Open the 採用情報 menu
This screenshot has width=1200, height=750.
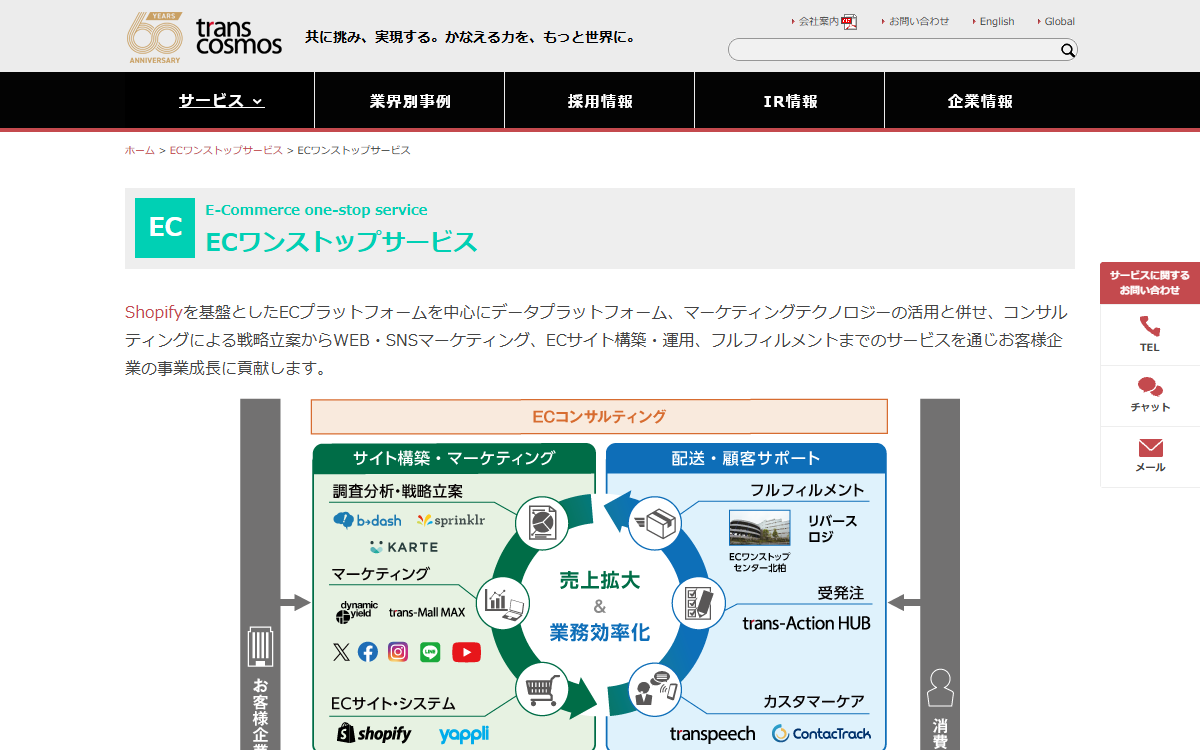(600, 101)
